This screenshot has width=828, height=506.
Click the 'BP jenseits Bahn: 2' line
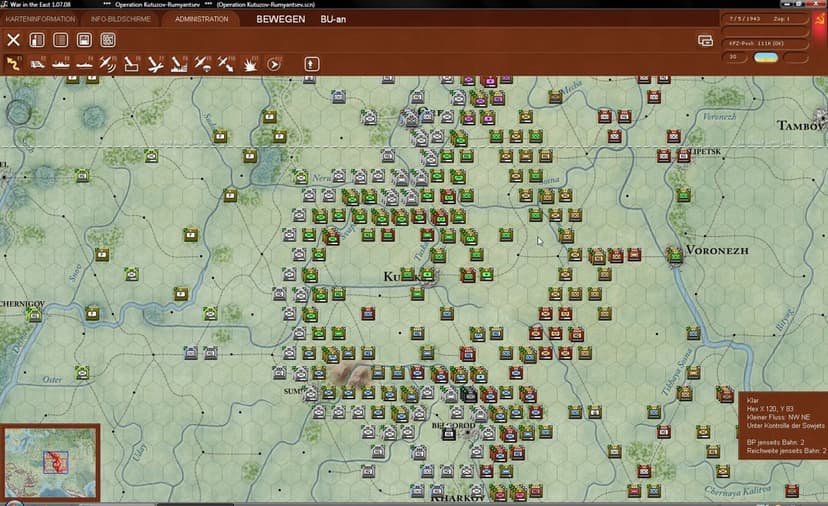point(775,442)
